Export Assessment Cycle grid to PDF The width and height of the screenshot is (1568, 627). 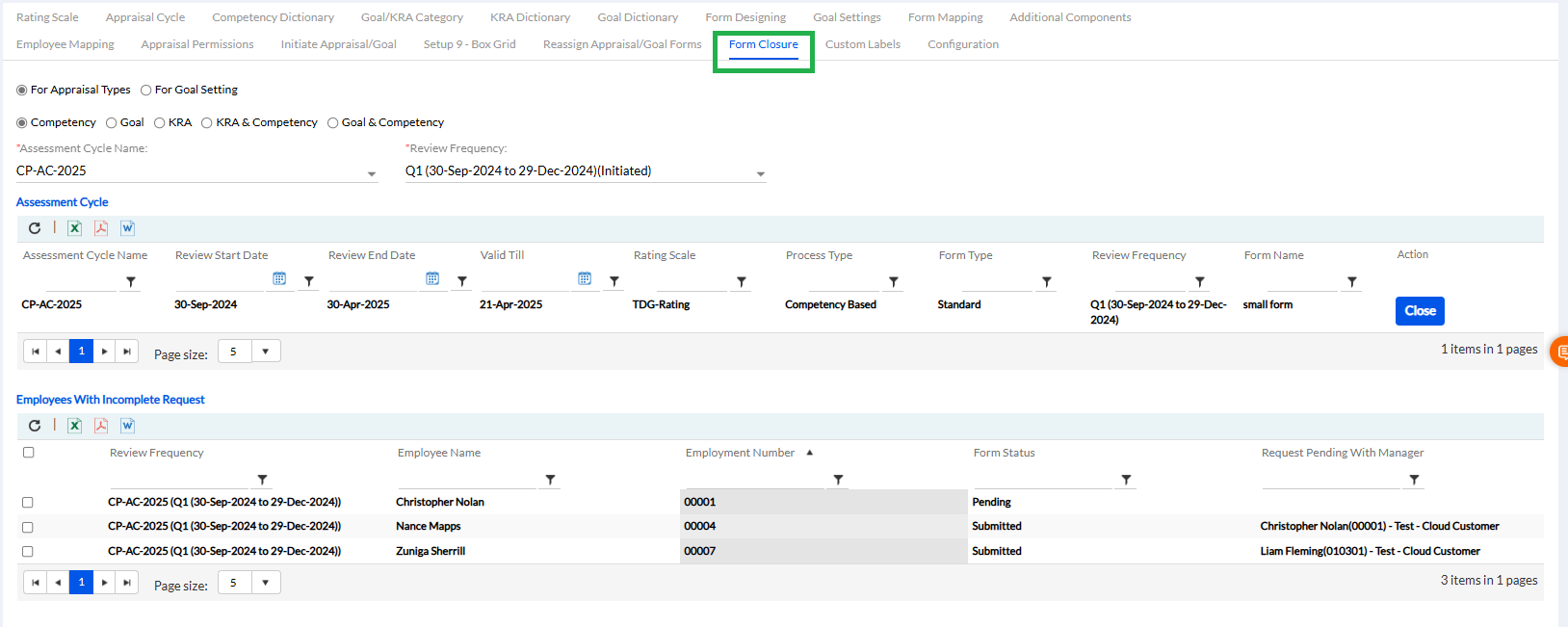[x=100, y=228]
